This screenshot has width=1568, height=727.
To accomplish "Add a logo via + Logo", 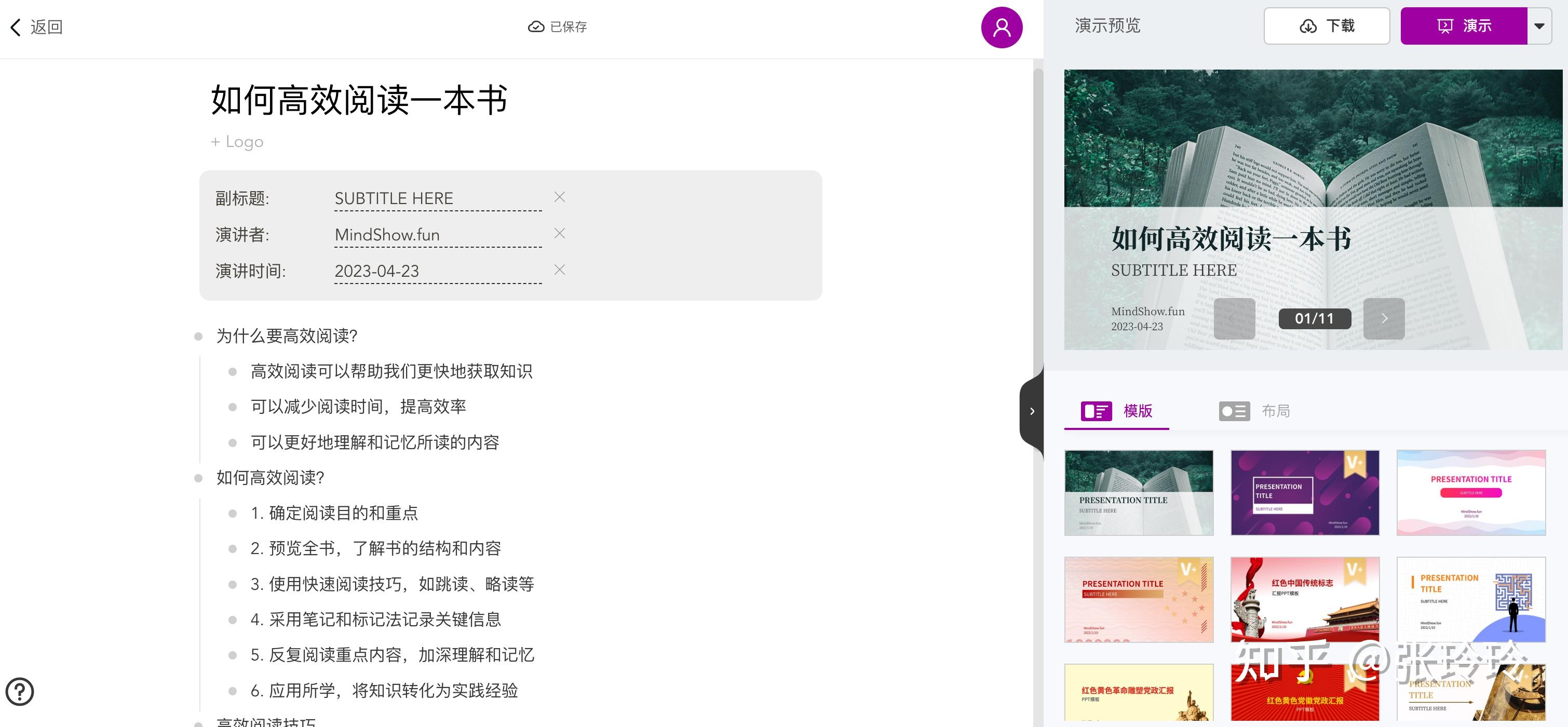I will point(237,141).
